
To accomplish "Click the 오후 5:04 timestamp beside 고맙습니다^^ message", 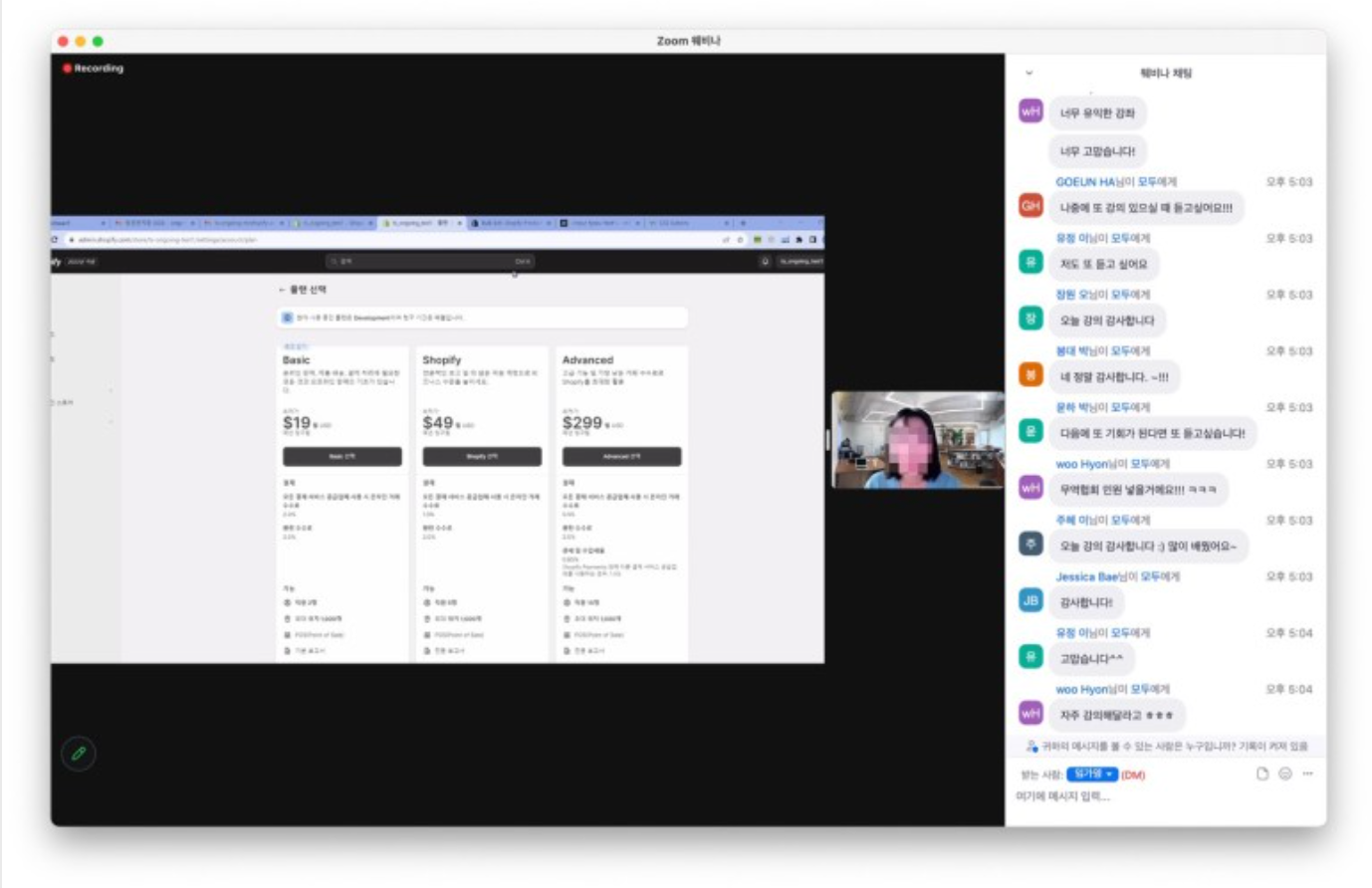I will [1288, 633].
